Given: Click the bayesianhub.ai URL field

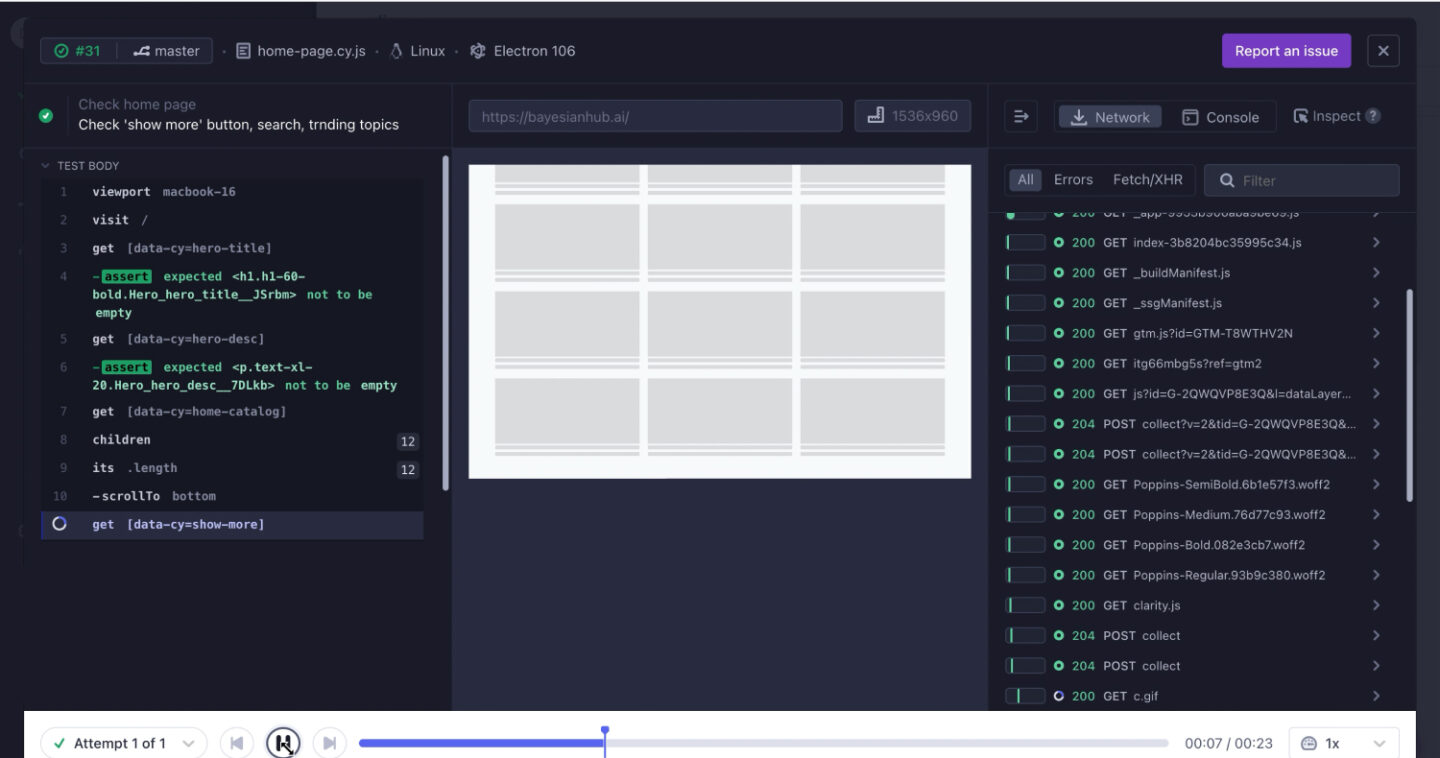Looking at the screenshot, I should coord(655,116).
